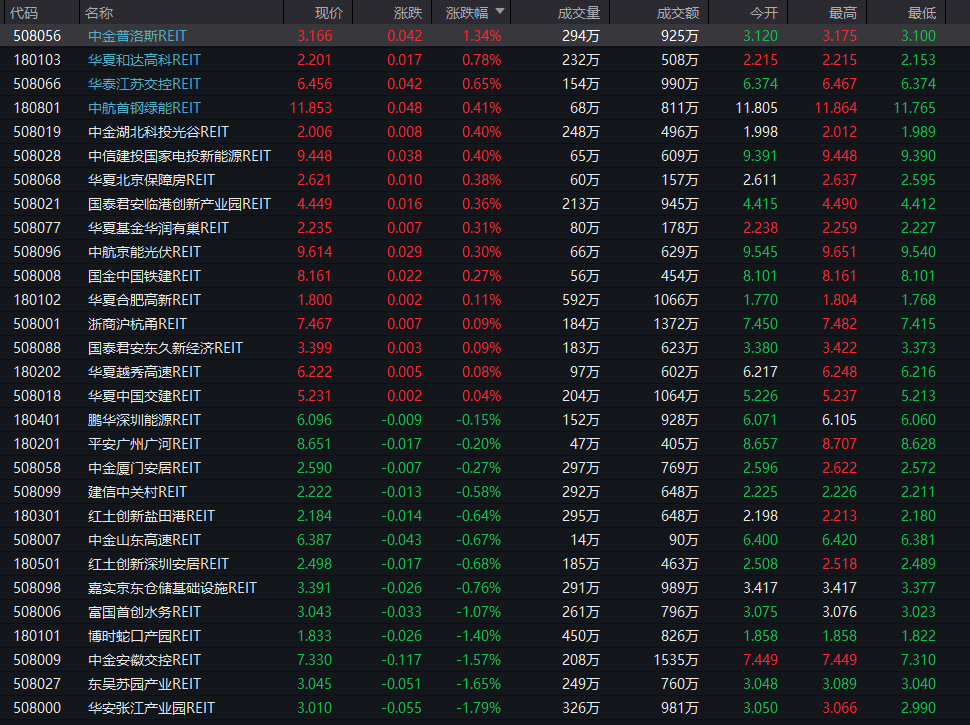Click highest price 8.707
The width and height of the screenshot is (970, 725).
(x=839, y=444)
